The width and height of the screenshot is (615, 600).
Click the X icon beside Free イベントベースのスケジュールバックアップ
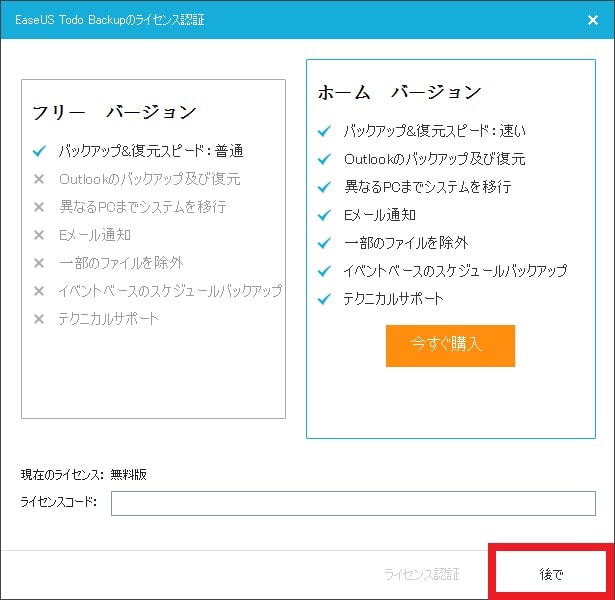(x=39, y=291)
